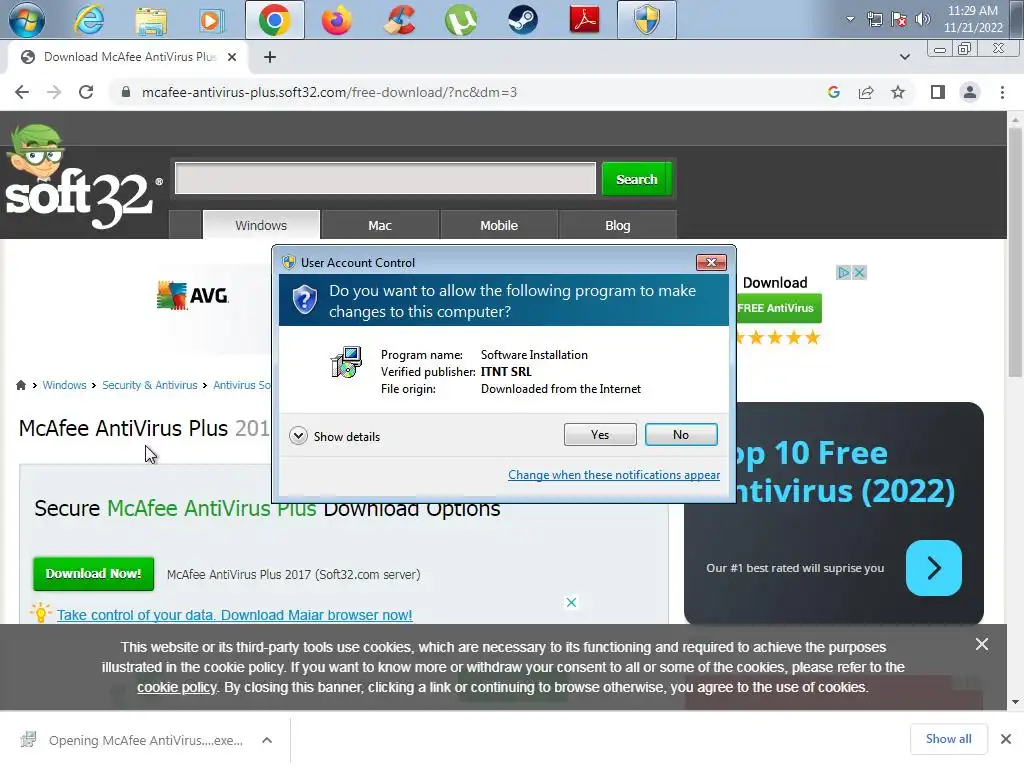Open Change when these notifications appear link

[x=614, y=475]
